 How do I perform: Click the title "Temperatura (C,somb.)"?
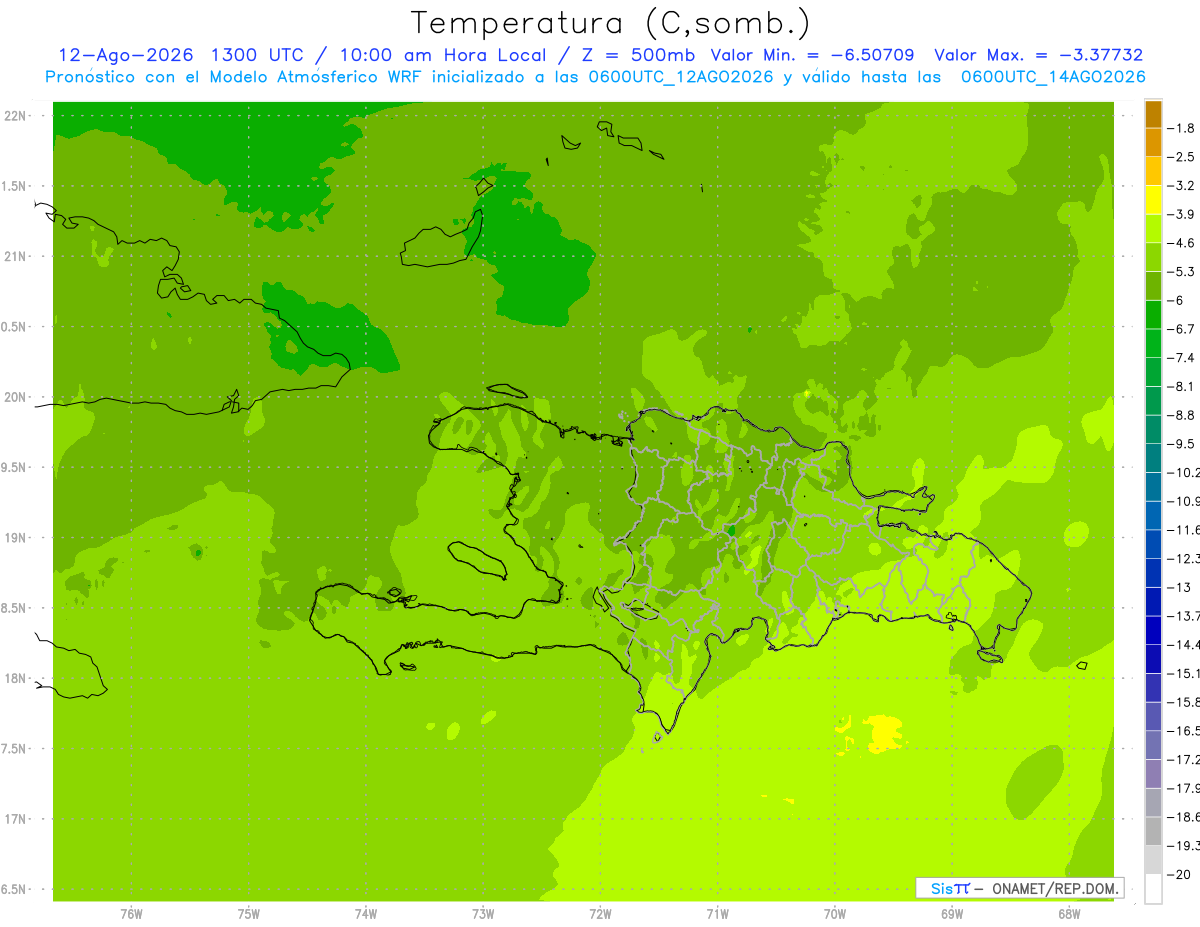(611, 23)
